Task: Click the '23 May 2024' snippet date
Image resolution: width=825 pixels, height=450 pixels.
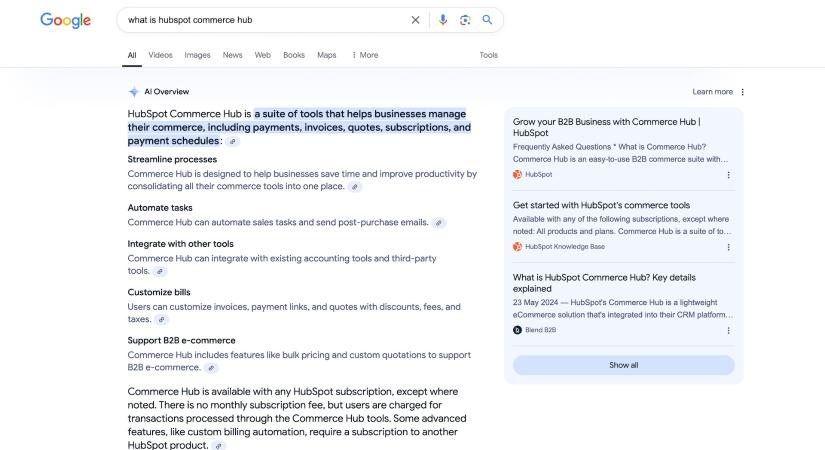Action: coord(535,303)
